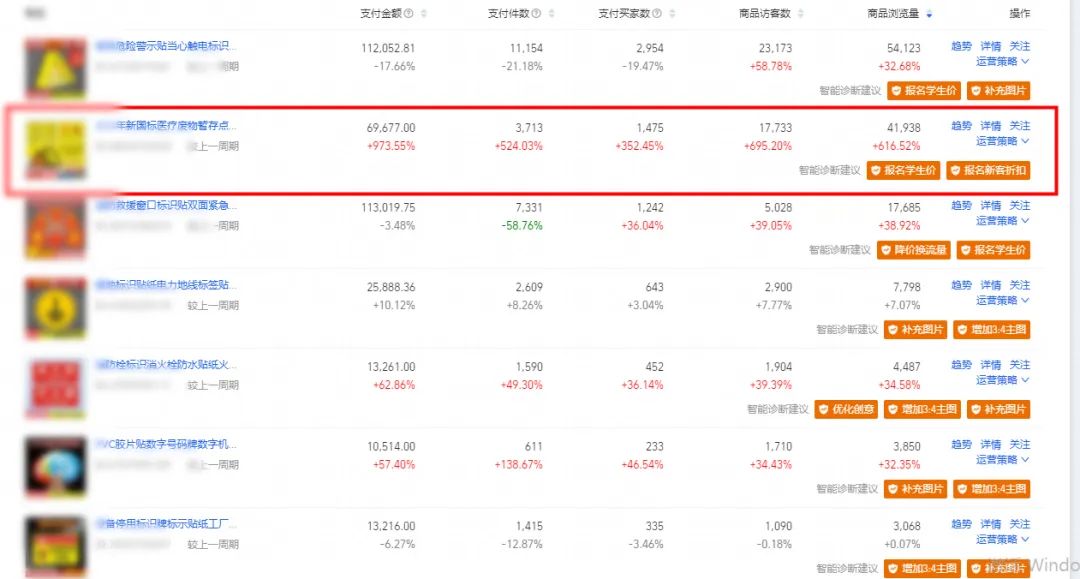The image size is (1080, 579).
Task: Click help icon beside 支付金额 header
Action: click(408, 14)
